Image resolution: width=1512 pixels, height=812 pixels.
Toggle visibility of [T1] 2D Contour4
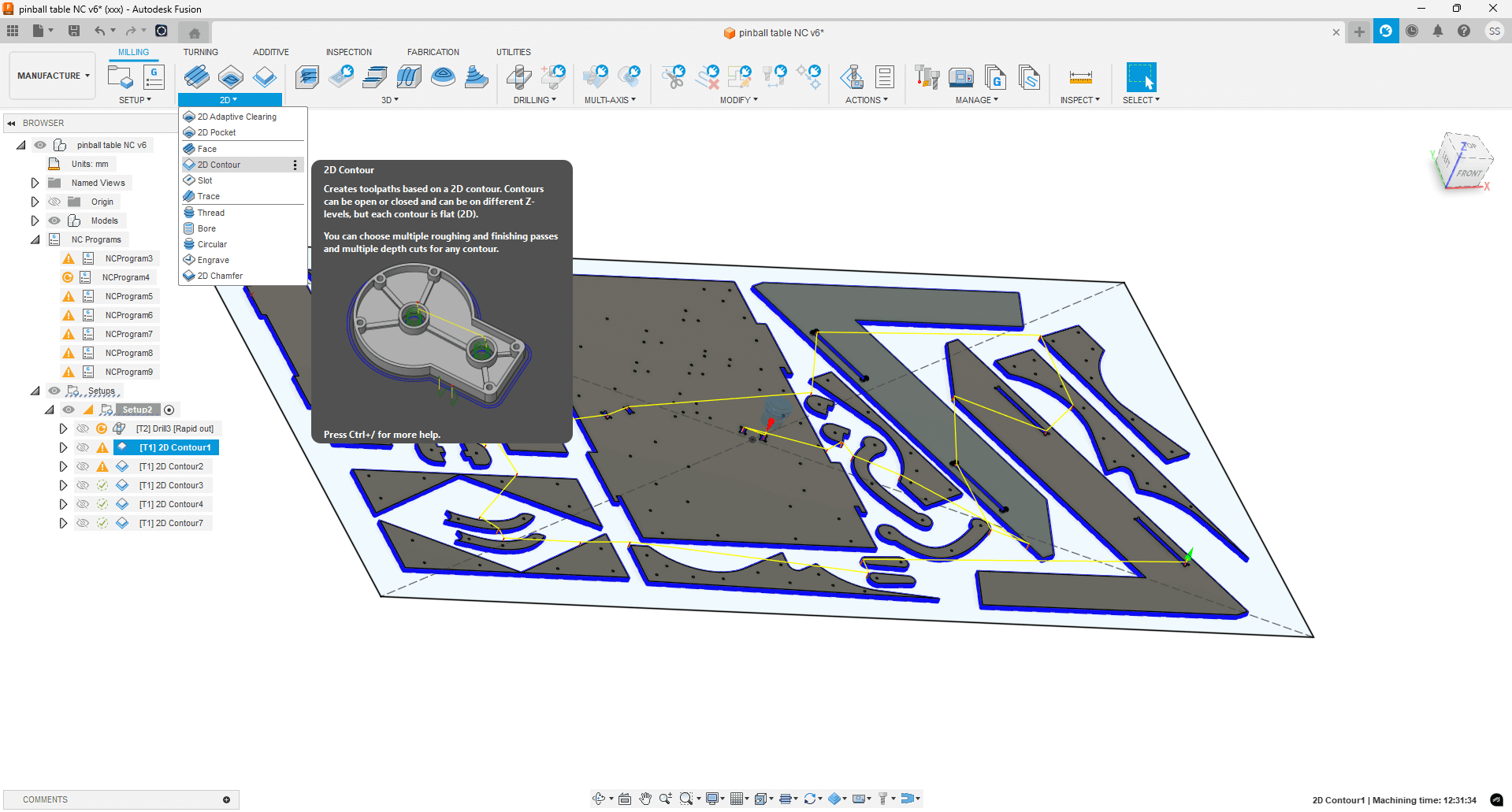pos(83,504)
